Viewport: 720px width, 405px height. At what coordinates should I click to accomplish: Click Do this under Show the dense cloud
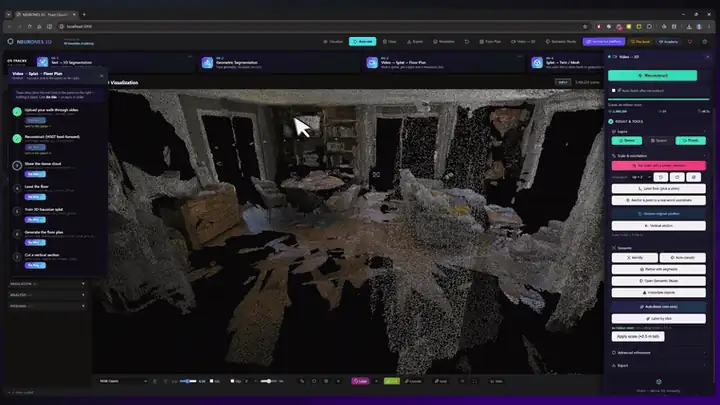[x=35, y=174]
